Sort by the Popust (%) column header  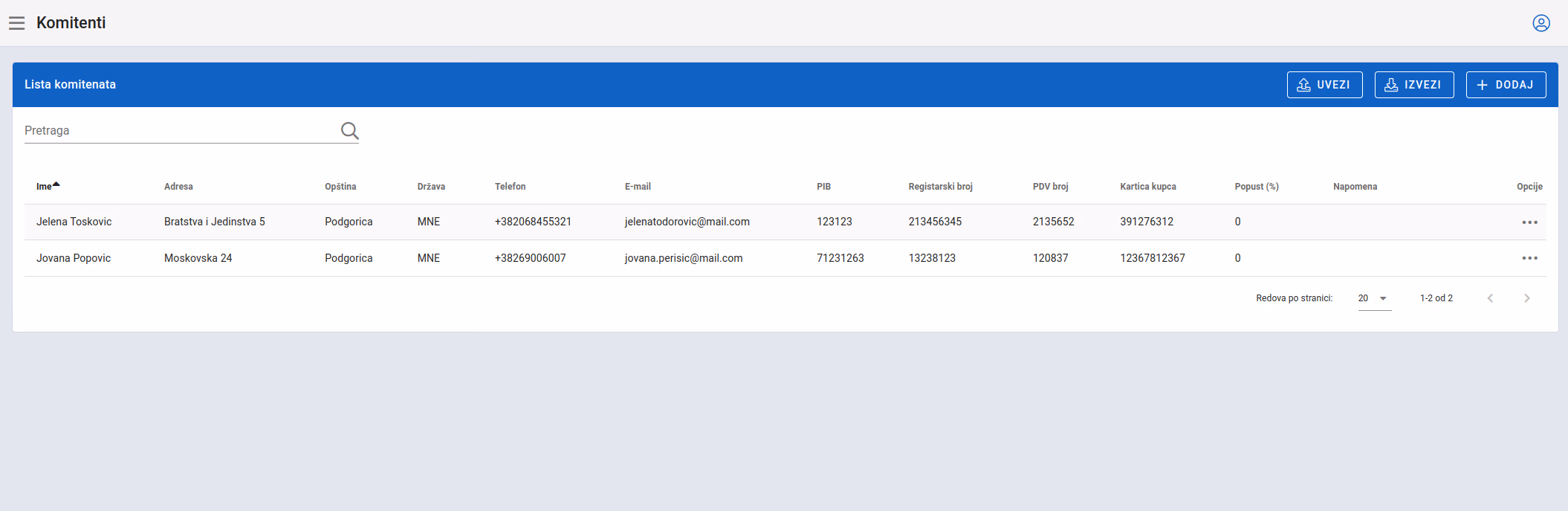point(1257,187)
